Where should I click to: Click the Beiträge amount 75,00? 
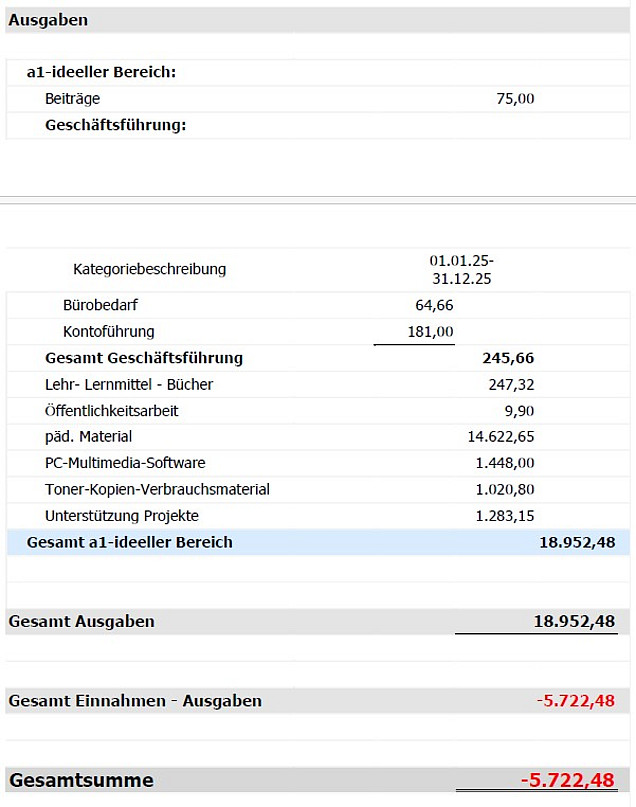(515, 99)
